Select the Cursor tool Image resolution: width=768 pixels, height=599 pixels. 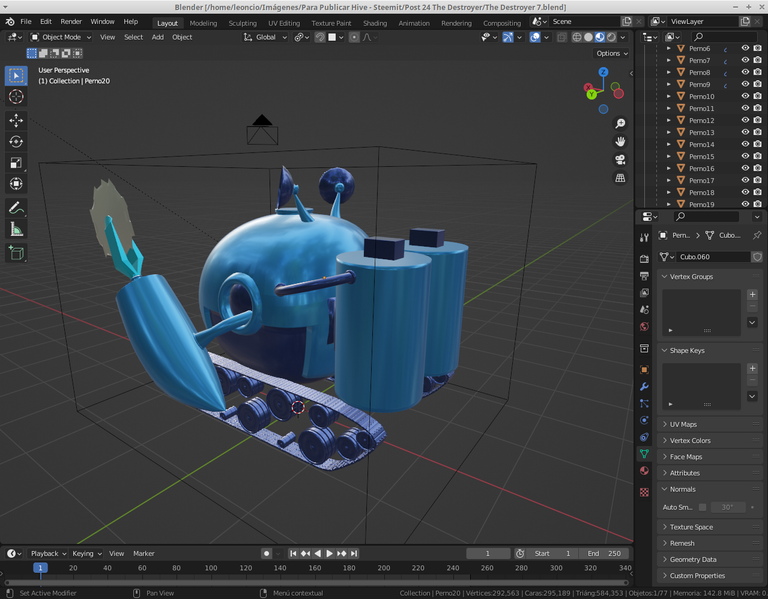[16, 97]
